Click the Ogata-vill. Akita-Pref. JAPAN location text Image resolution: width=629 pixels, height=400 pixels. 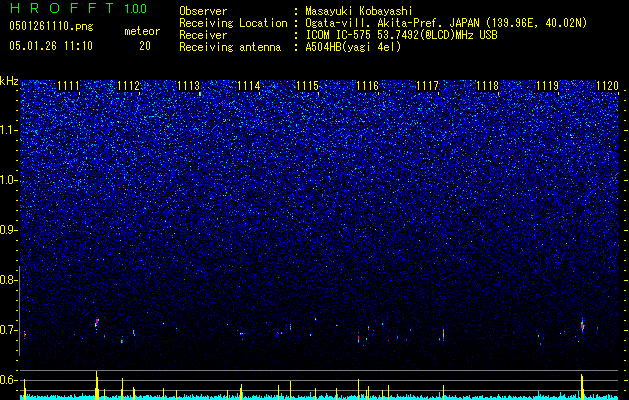tap(446, 23)
